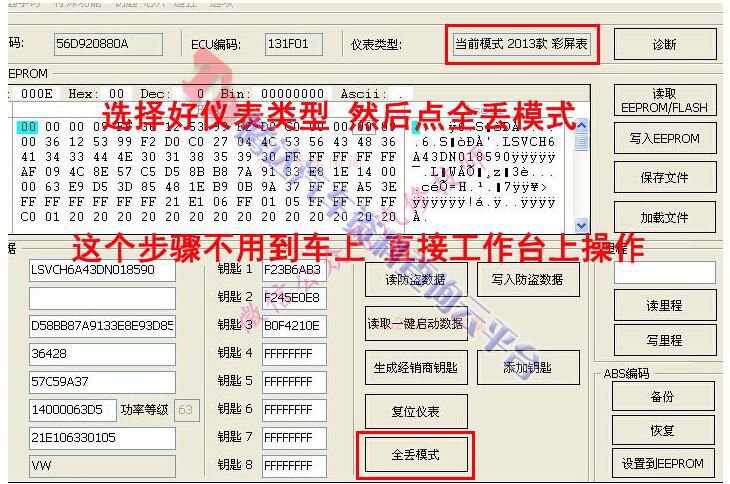Click the field containing 56D920880A

[x=108, y=44]
